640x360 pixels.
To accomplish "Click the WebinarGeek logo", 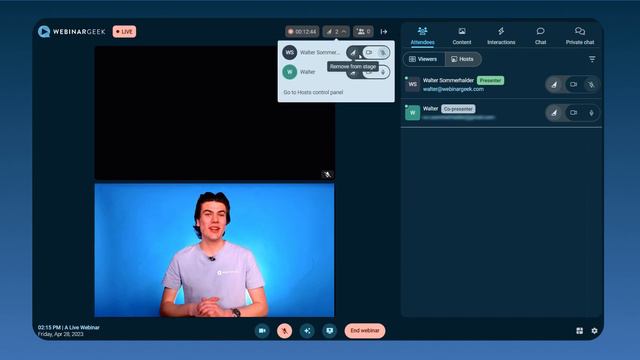I will (x=71, y=31).
